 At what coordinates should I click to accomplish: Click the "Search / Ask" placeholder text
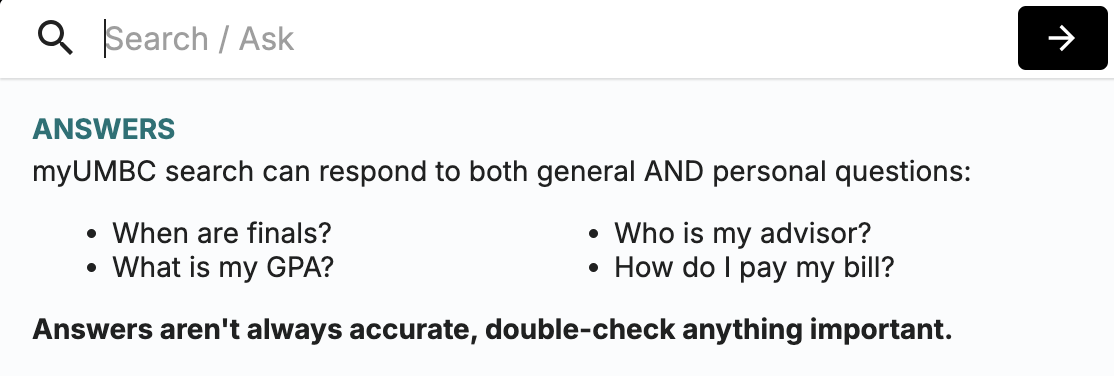(x=200, y=38)
